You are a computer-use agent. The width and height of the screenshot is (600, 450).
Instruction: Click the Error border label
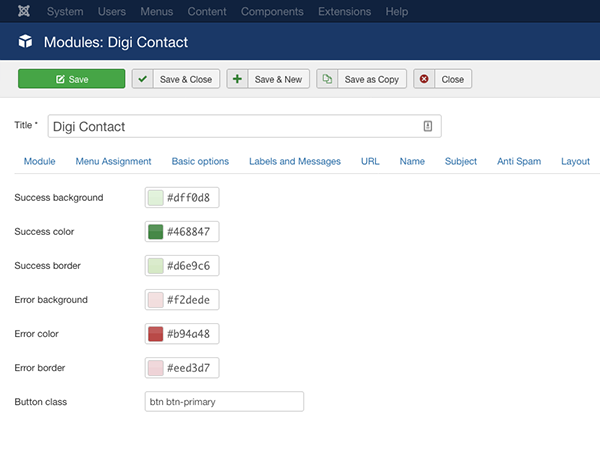click(x=40, y=368)
